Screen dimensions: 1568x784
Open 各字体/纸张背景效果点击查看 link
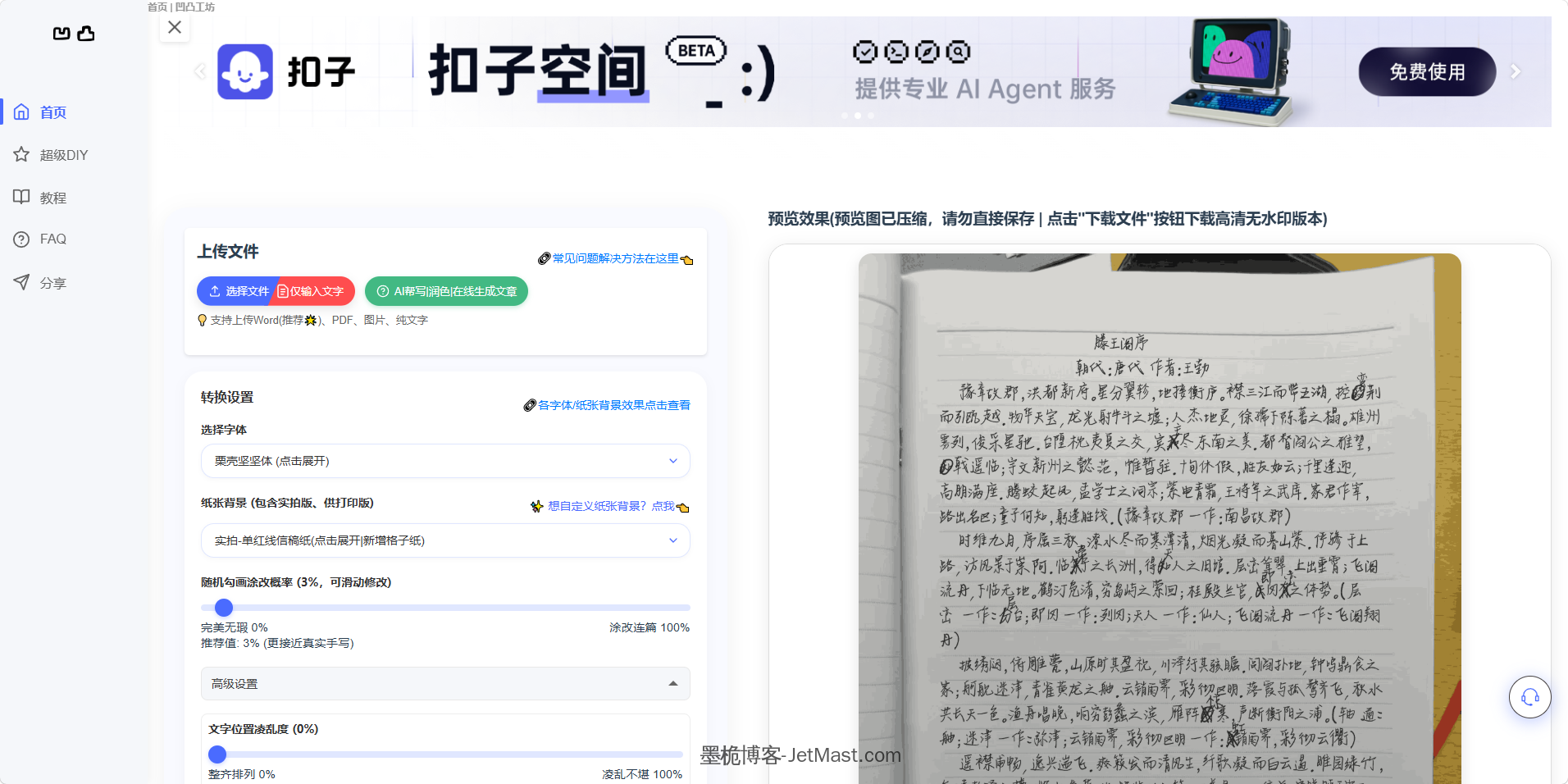(607, 405)
